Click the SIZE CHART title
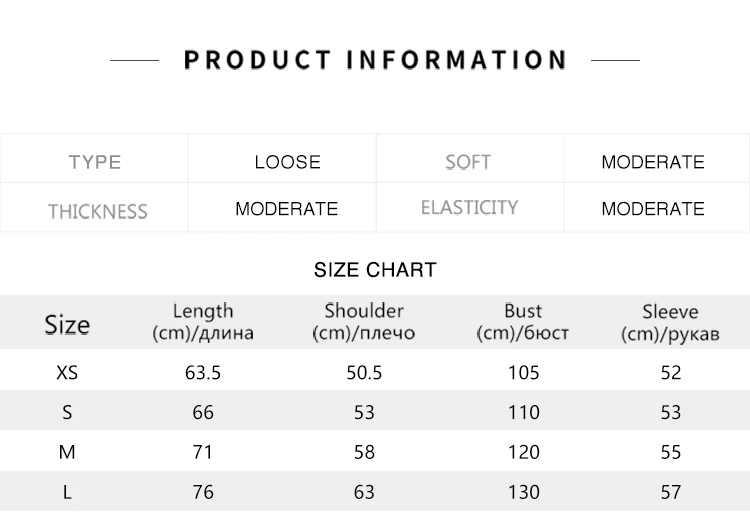 point(375,270)
